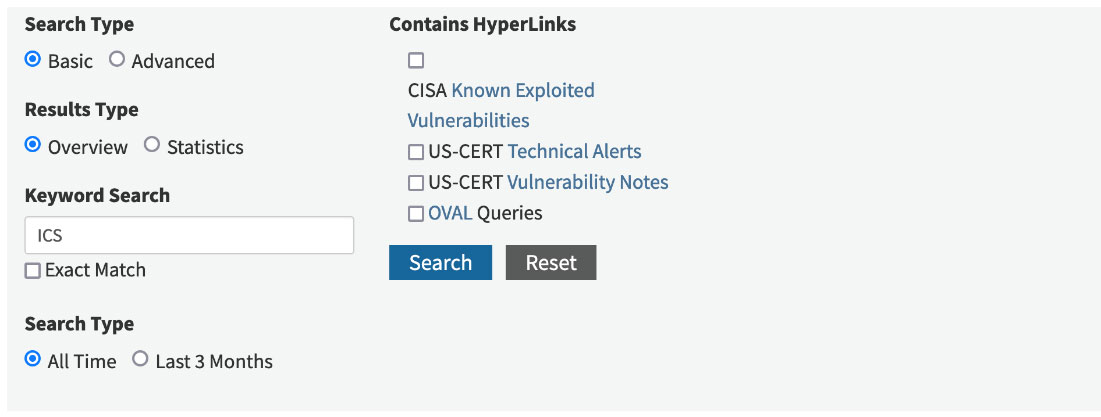
Task: Open the Known Exploited Vulnerabilities link
Action: tap(522, 91)
